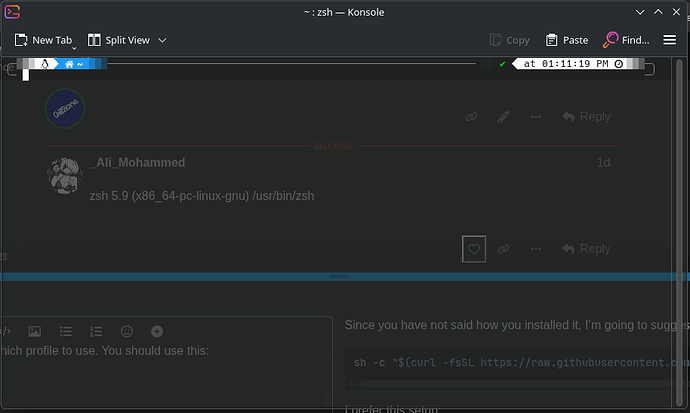
Task: Click the composer resize grip handle
Action: (339, 277)
